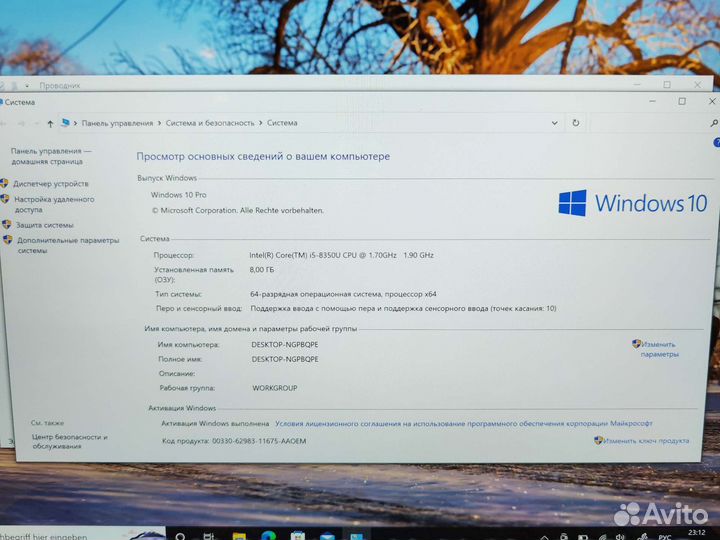Open 'Дополнительные параметры системы' link
720x540 pixels.
(x=68, y=245)
